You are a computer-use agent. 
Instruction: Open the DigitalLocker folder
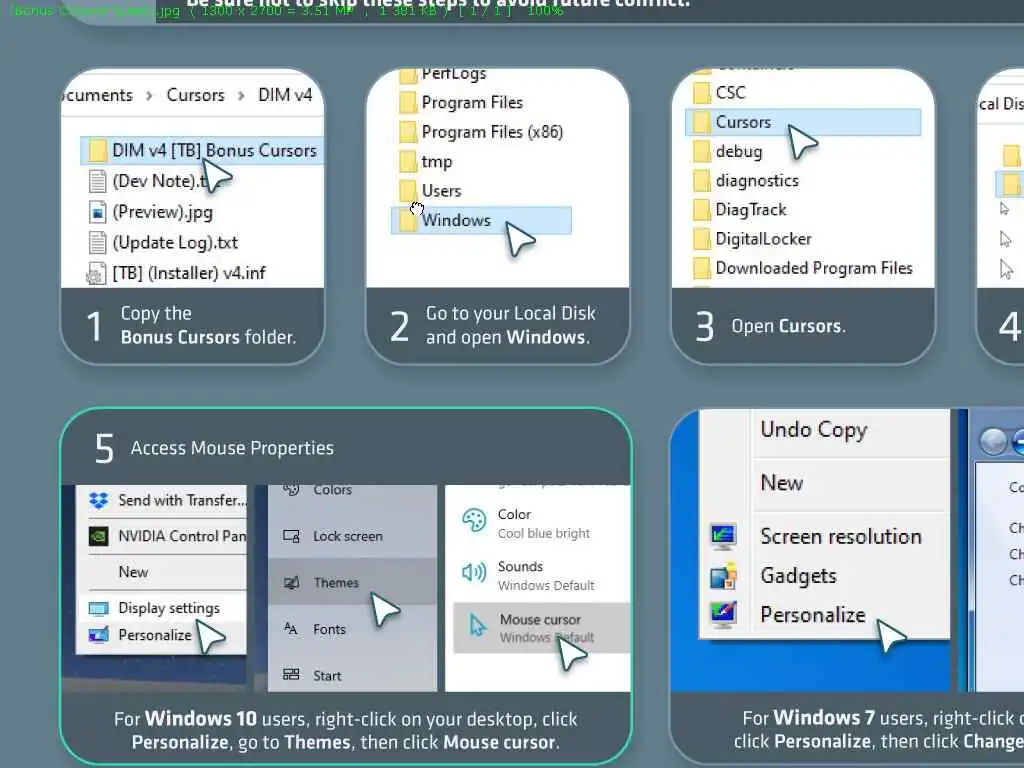752,239
